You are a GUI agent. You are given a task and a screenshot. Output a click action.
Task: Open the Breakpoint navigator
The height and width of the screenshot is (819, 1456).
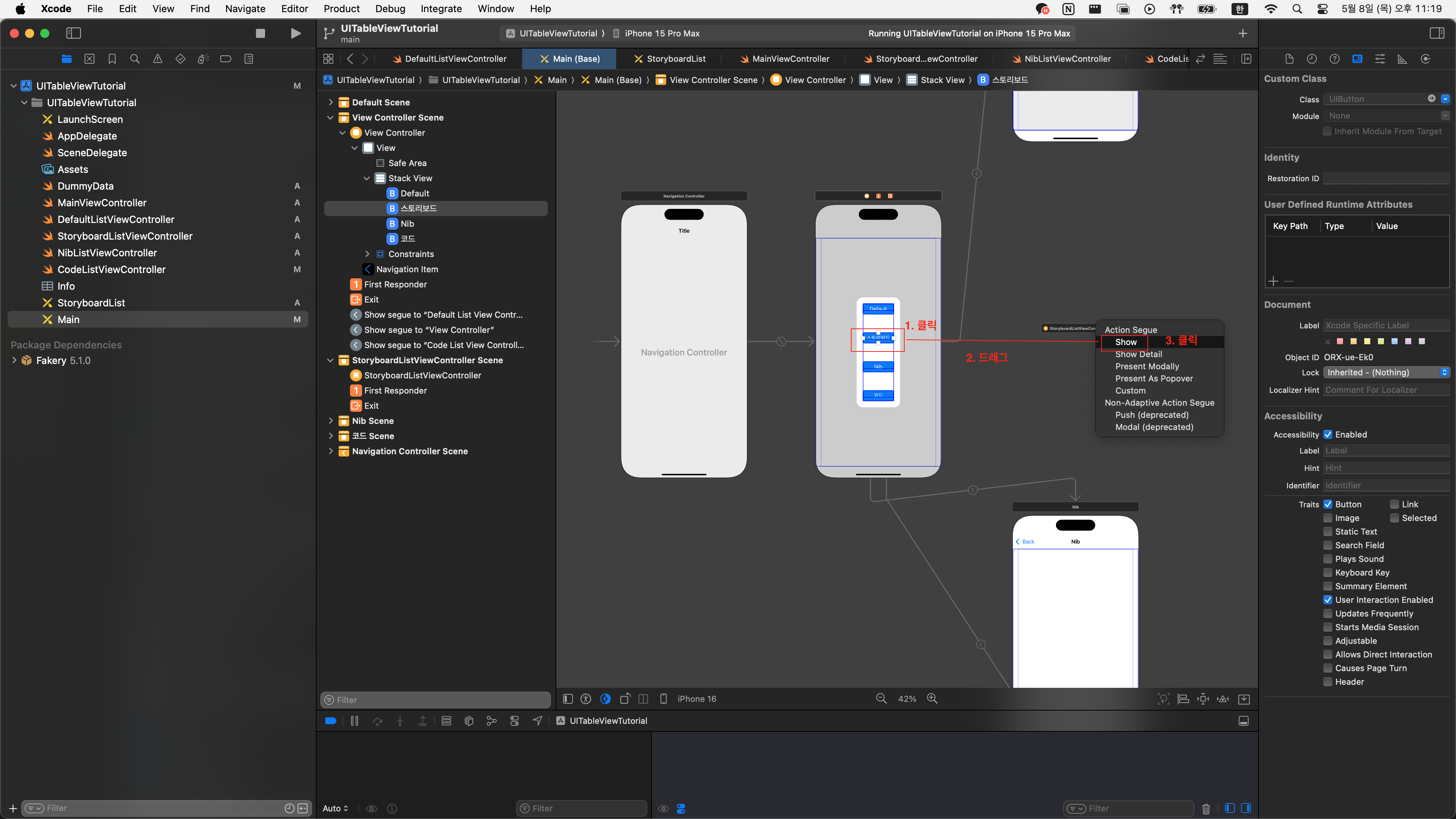coord(226,59)
